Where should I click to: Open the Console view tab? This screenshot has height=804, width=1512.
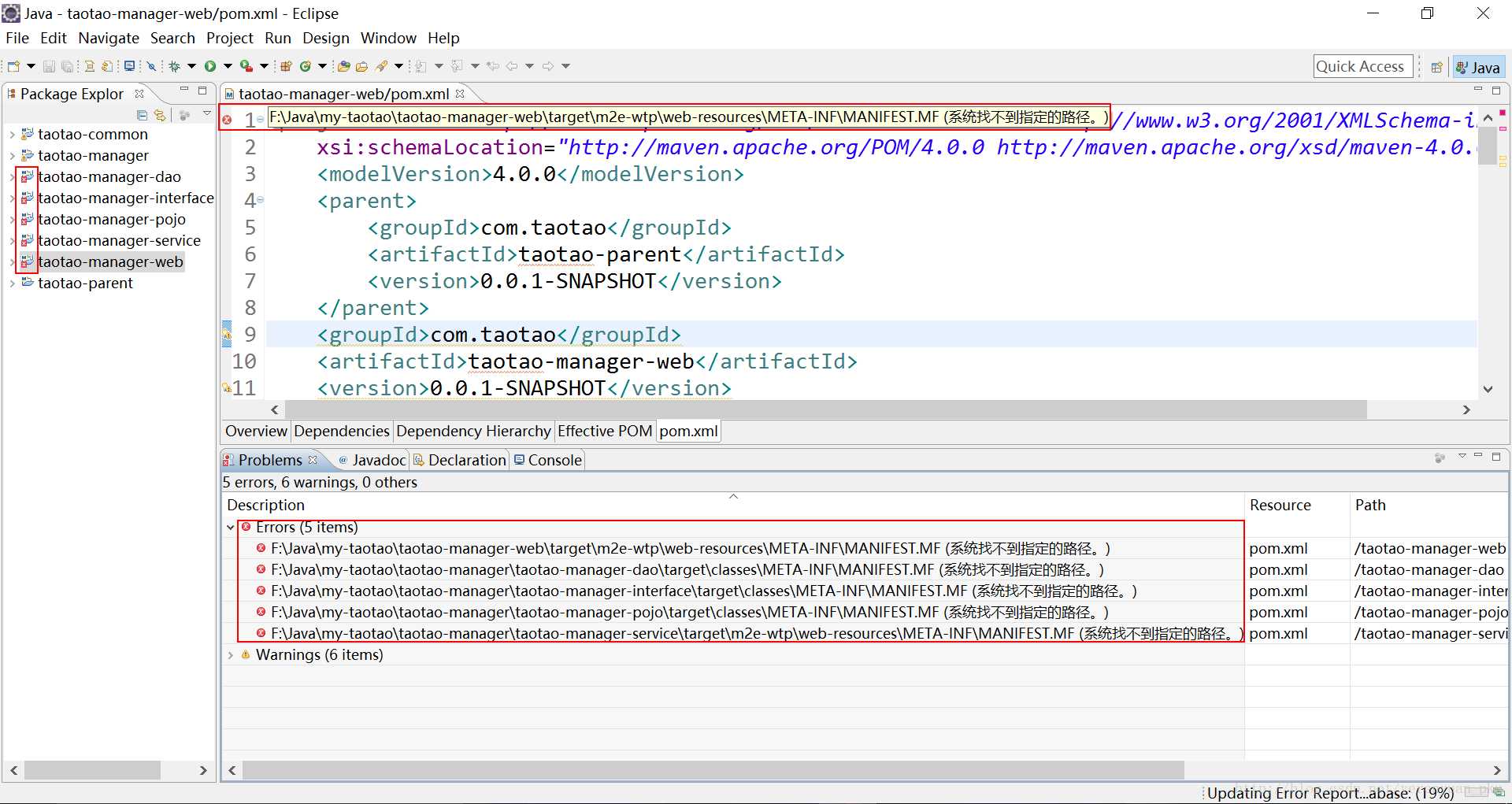pyautogui.click(x=548, y=460)
